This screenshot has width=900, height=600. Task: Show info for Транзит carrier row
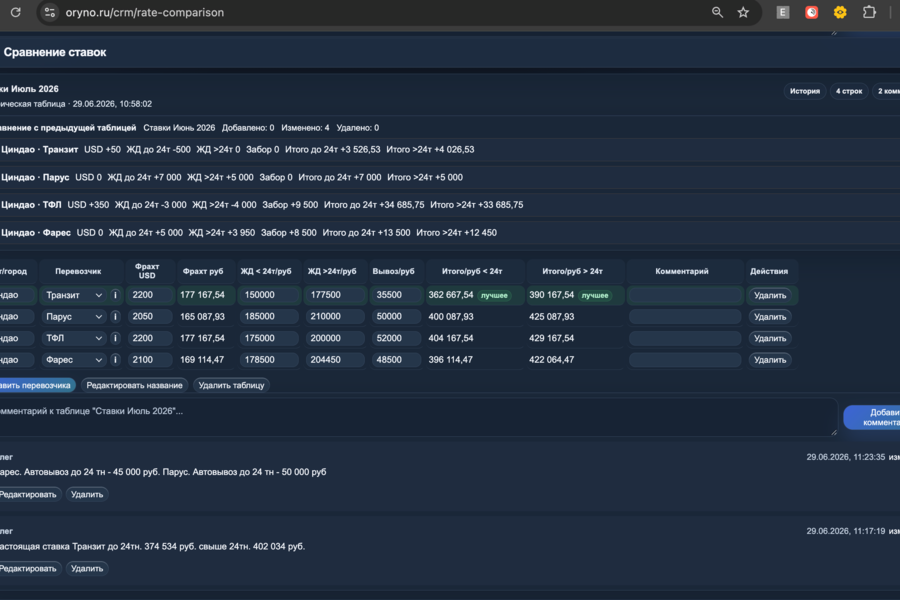(115, 295)
